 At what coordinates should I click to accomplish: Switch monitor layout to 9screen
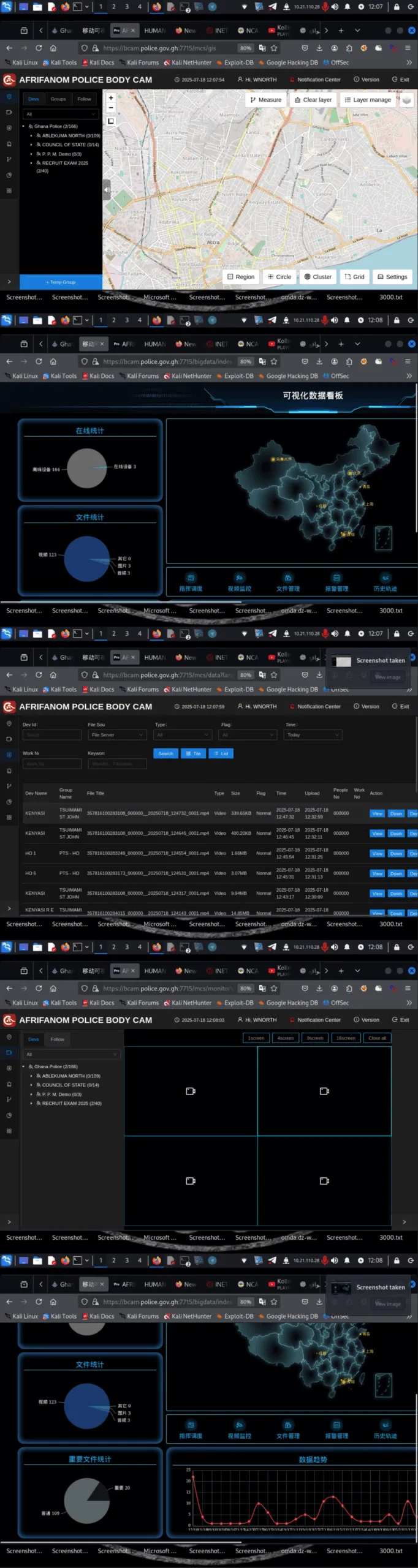click(x=315, y=1038)
